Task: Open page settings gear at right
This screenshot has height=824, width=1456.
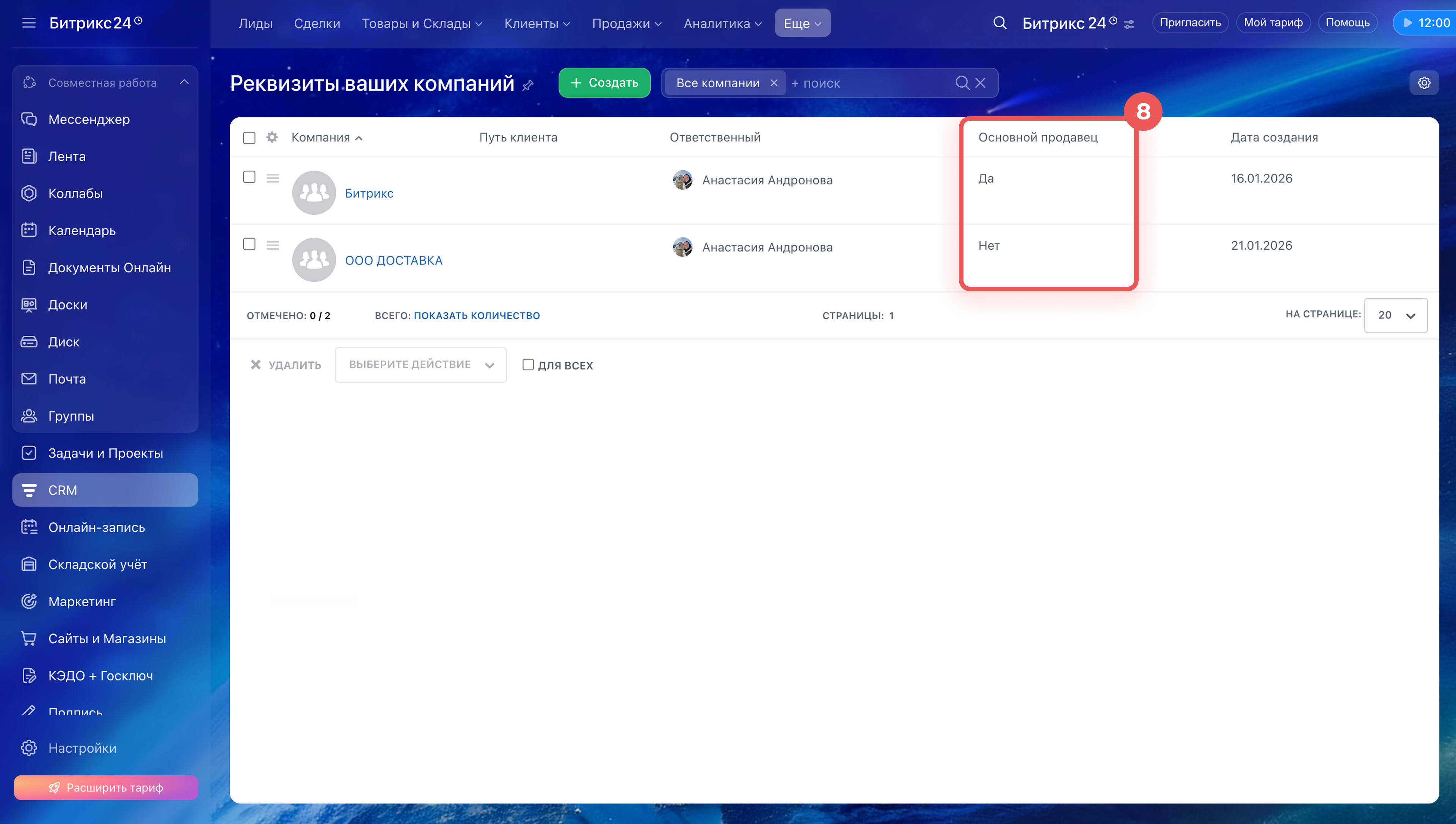Action: 1423,83
